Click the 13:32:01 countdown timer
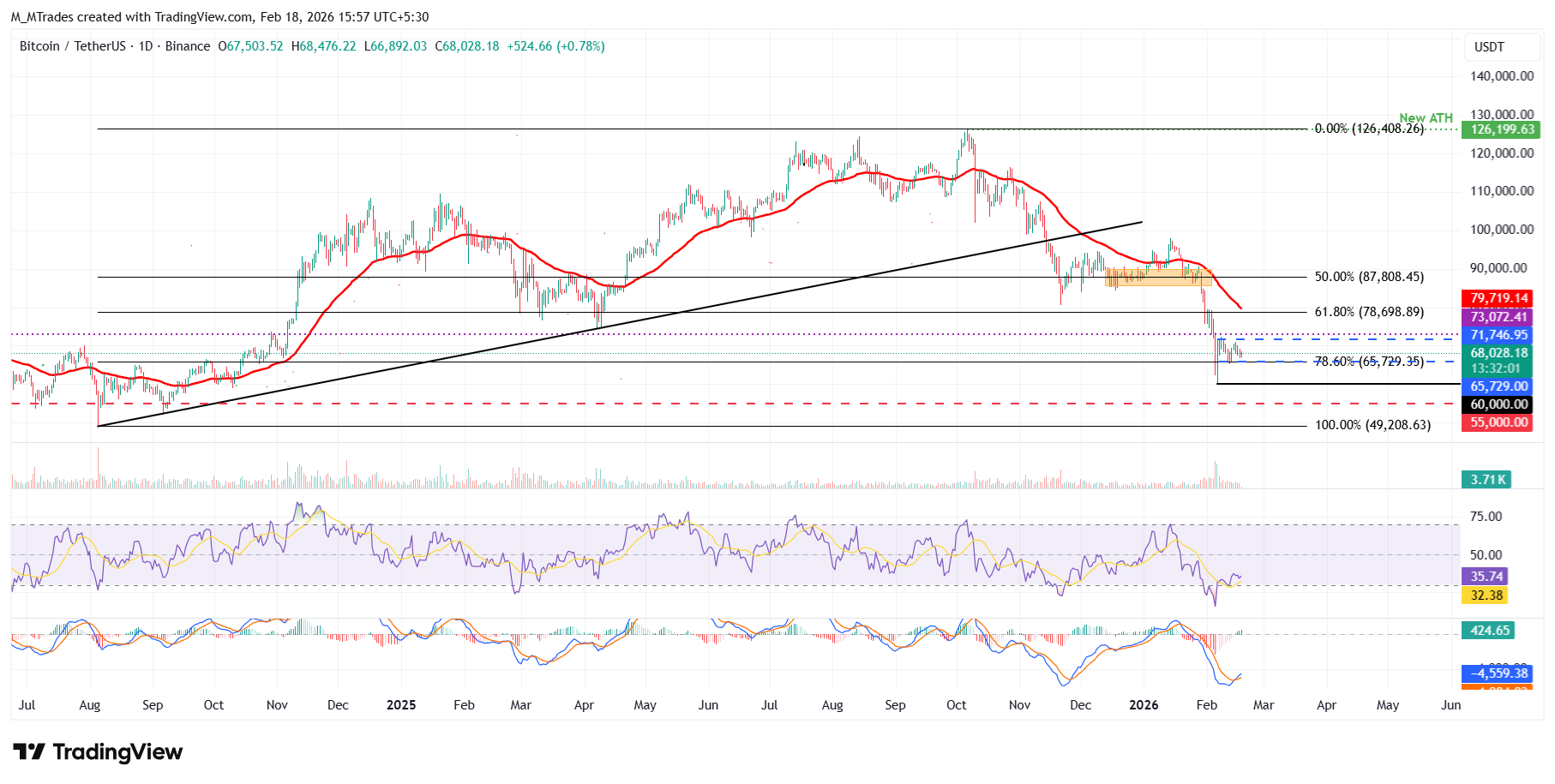 [1496, 369]
